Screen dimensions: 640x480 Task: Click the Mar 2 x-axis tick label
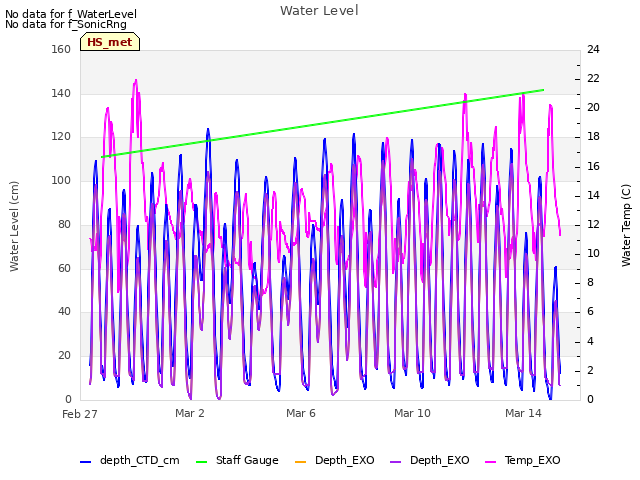190,413
